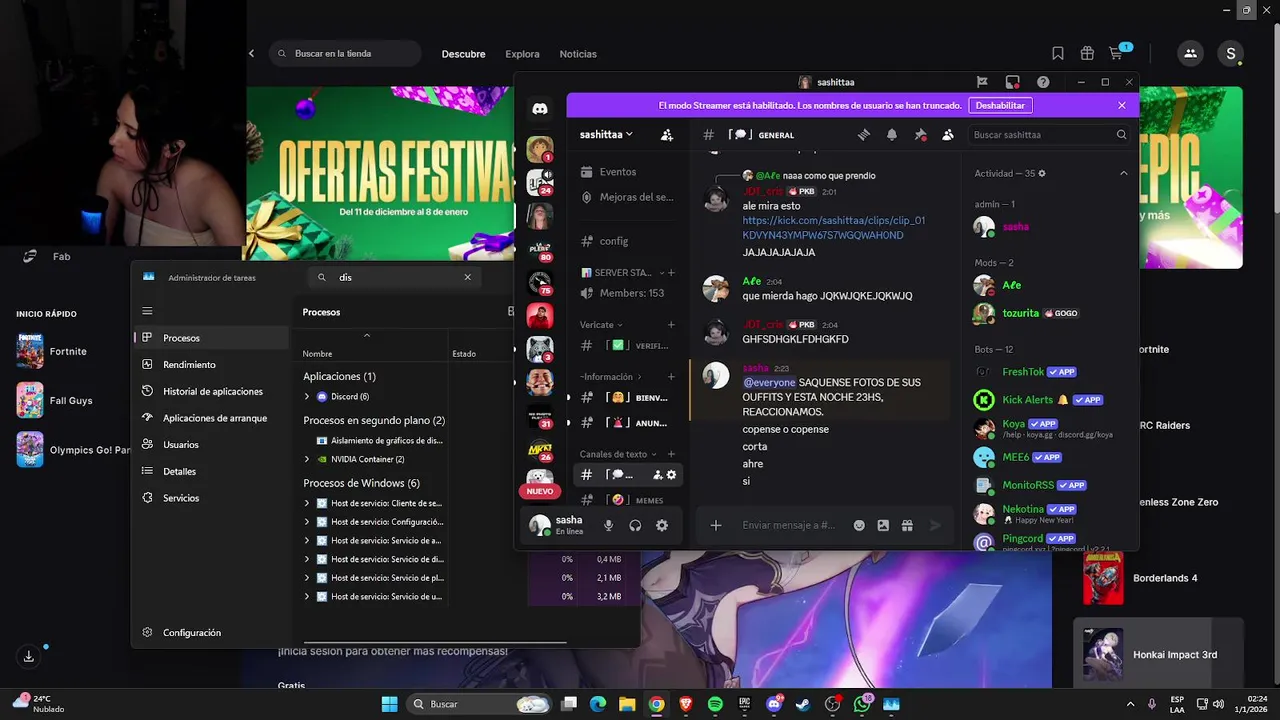This screenshot has height=720, width=1280.
Task: Open Epic friends icon
Action: (x=1190, y=54)
